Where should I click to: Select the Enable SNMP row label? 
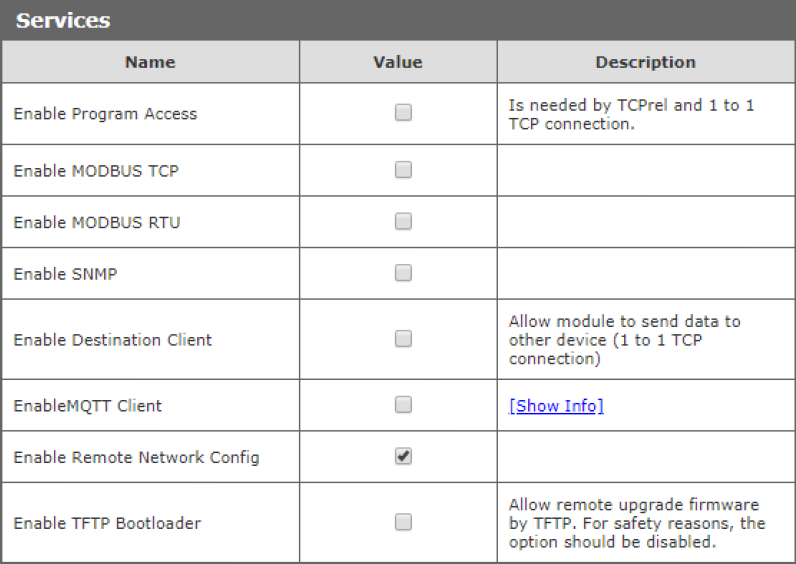(x=65, y=274)
